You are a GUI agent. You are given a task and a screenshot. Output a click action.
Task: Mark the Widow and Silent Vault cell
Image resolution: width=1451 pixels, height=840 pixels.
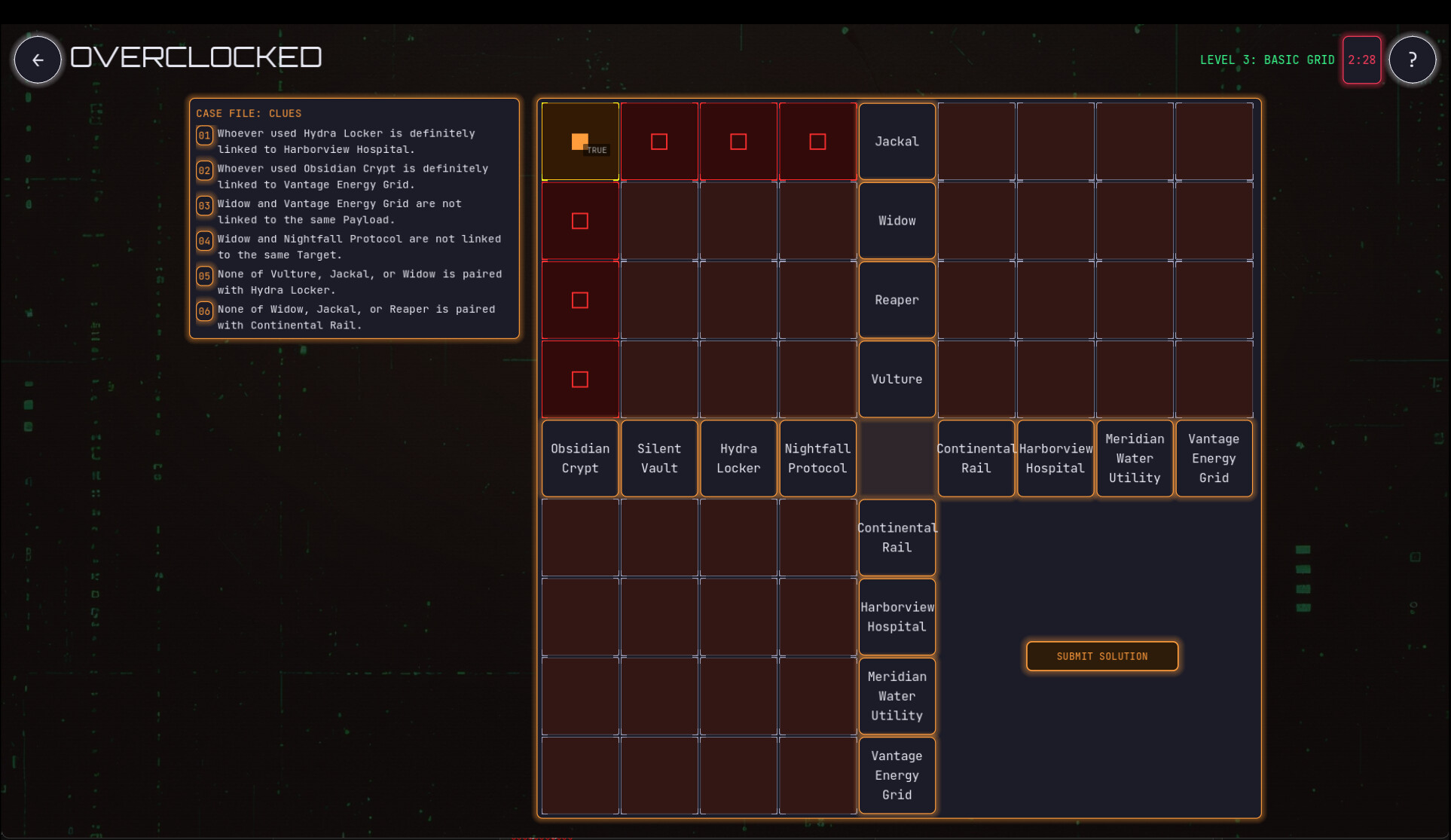coord(659,221)
